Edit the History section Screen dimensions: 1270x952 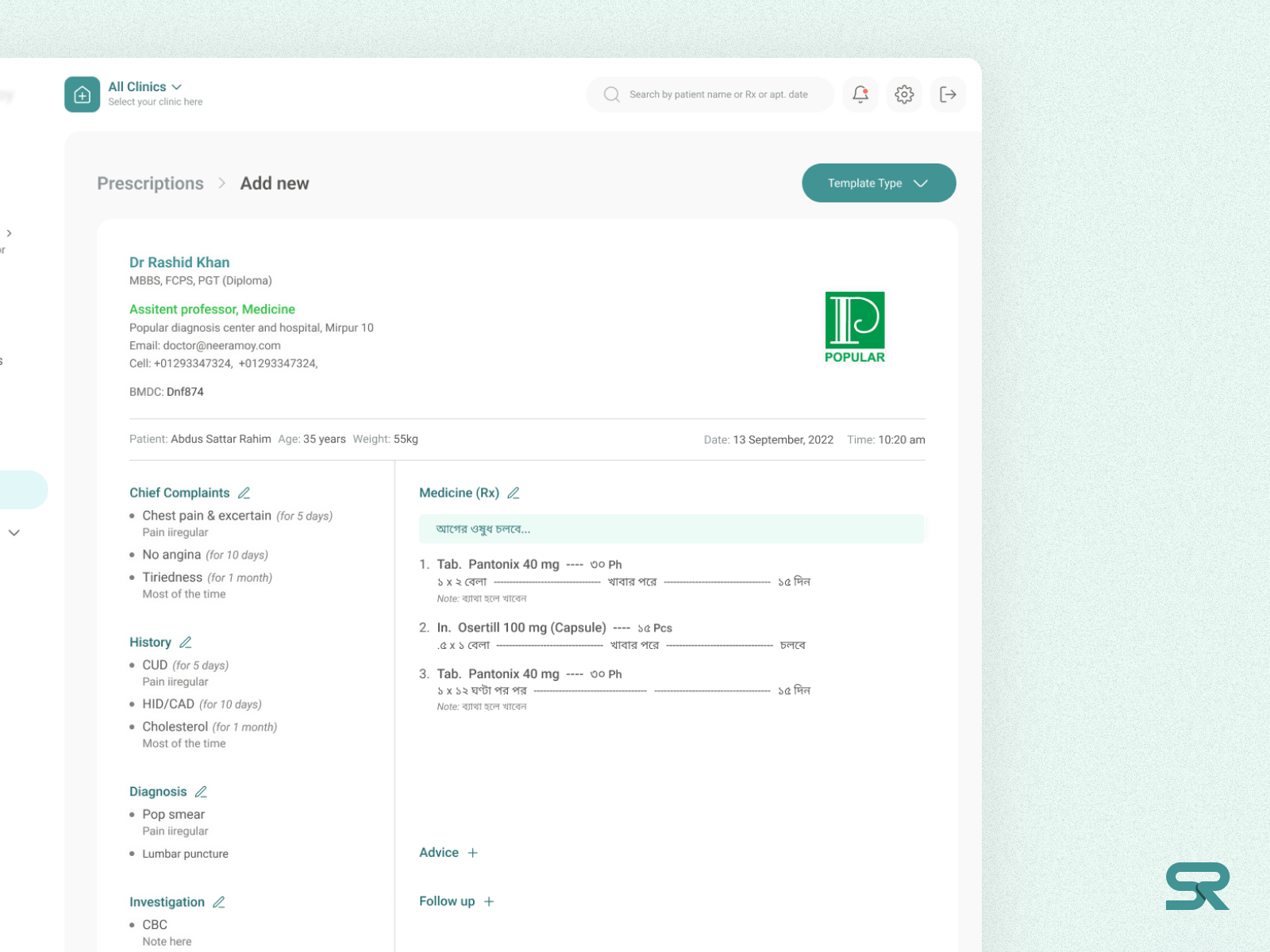click(x=187, y=642)
